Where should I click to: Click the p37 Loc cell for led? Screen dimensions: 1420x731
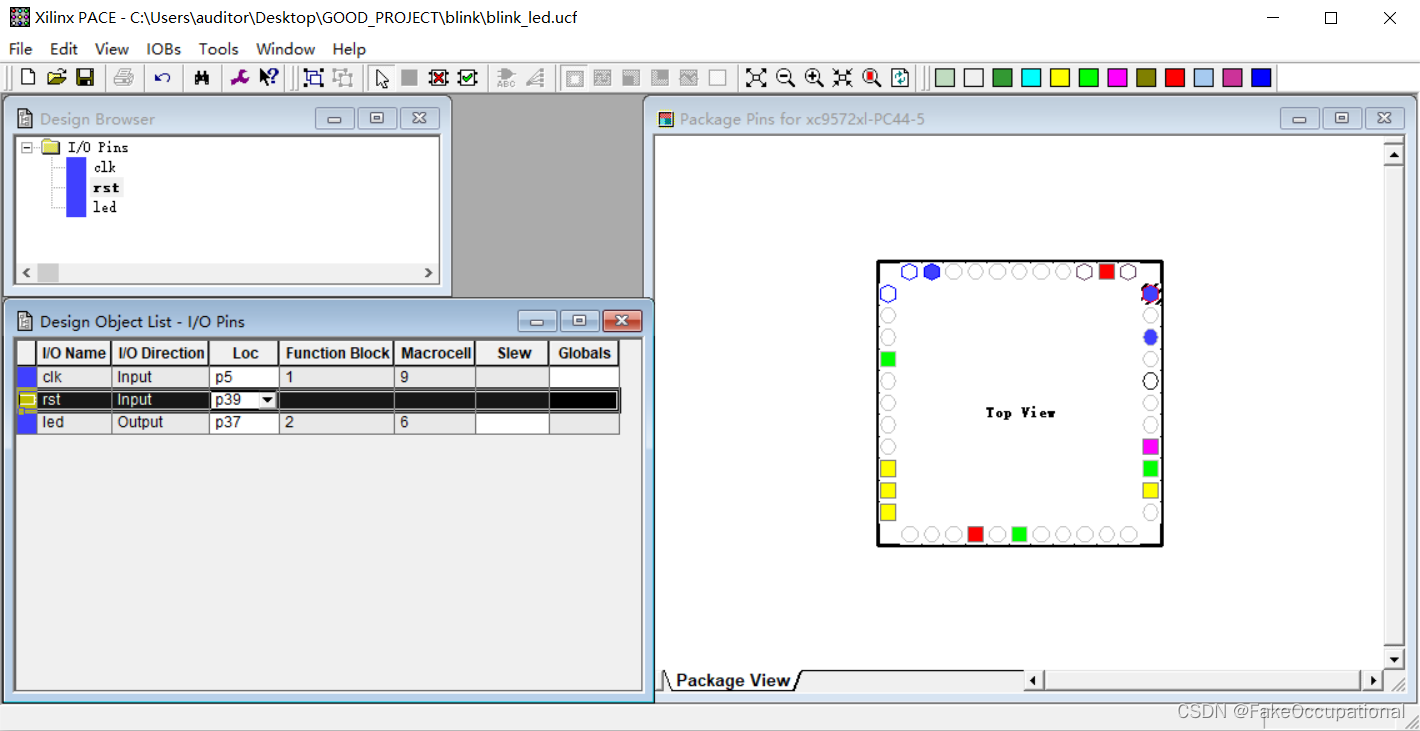pyautogui.click(x=245, y=422)
